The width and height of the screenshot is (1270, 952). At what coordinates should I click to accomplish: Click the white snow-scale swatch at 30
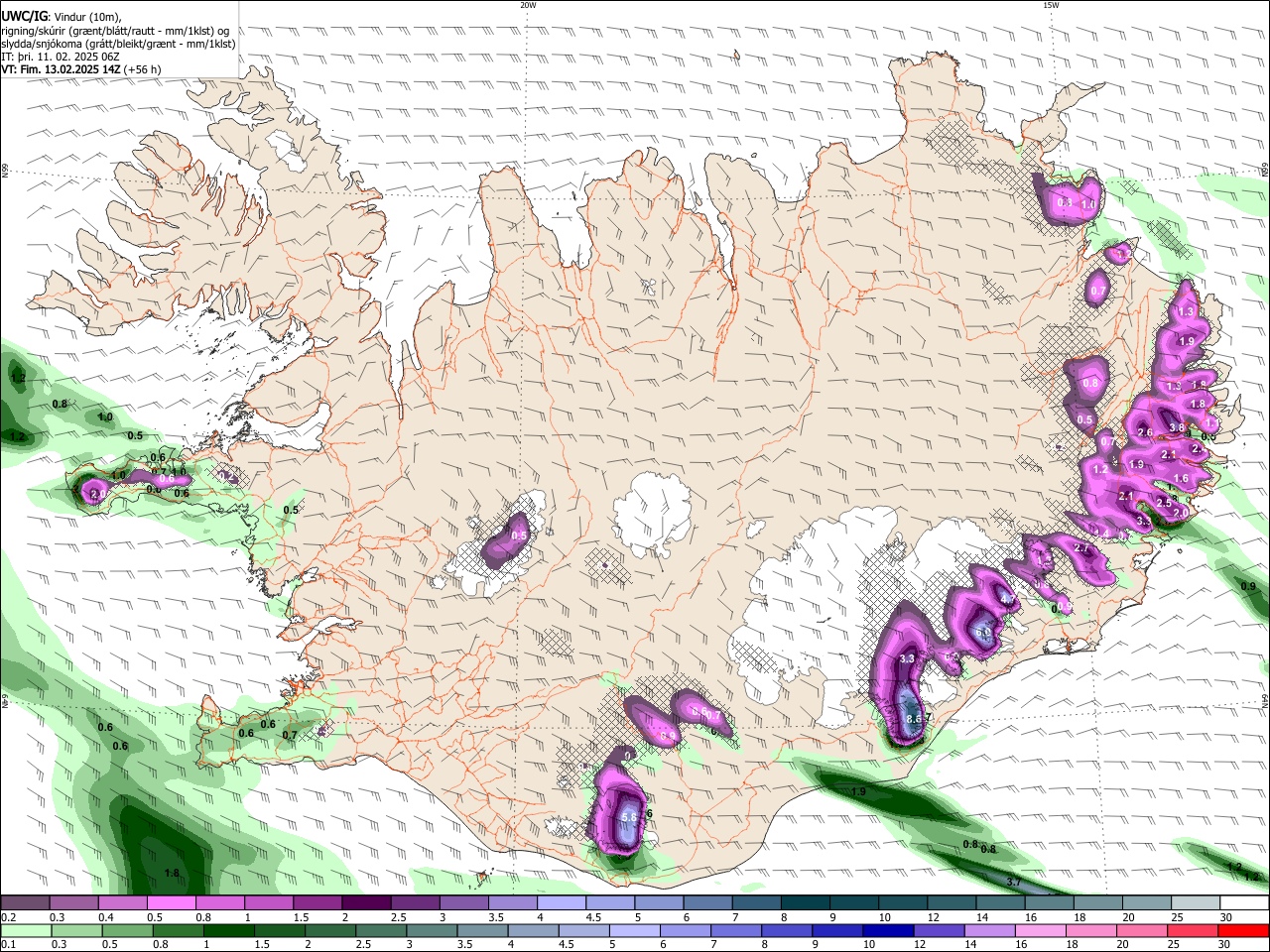(x=1244, y=902)
